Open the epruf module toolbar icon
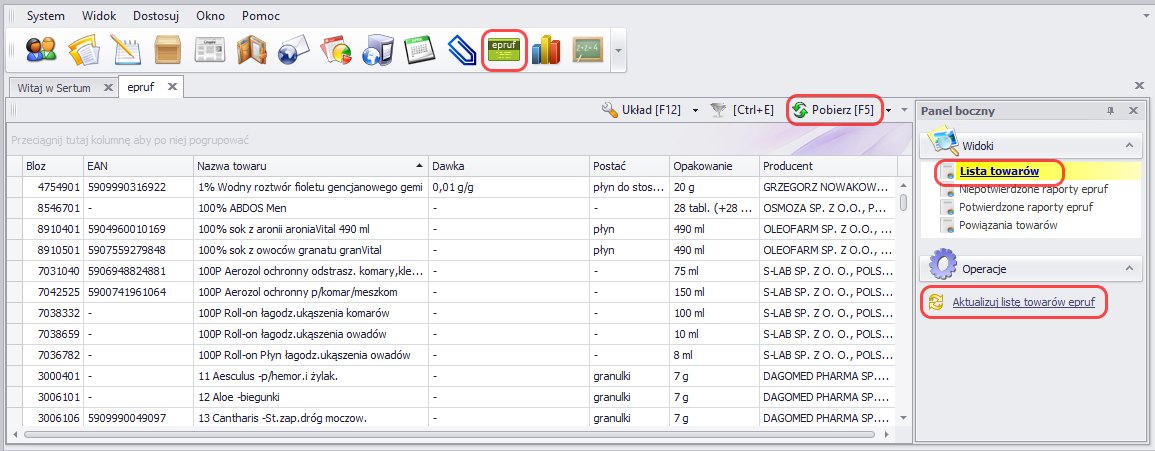The image size is (1155, 451). [505, 50]
